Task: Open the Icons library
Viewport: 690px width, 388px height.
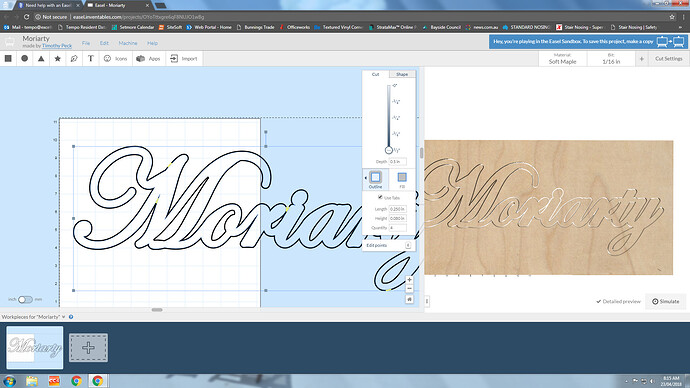Action: point(115,59)
